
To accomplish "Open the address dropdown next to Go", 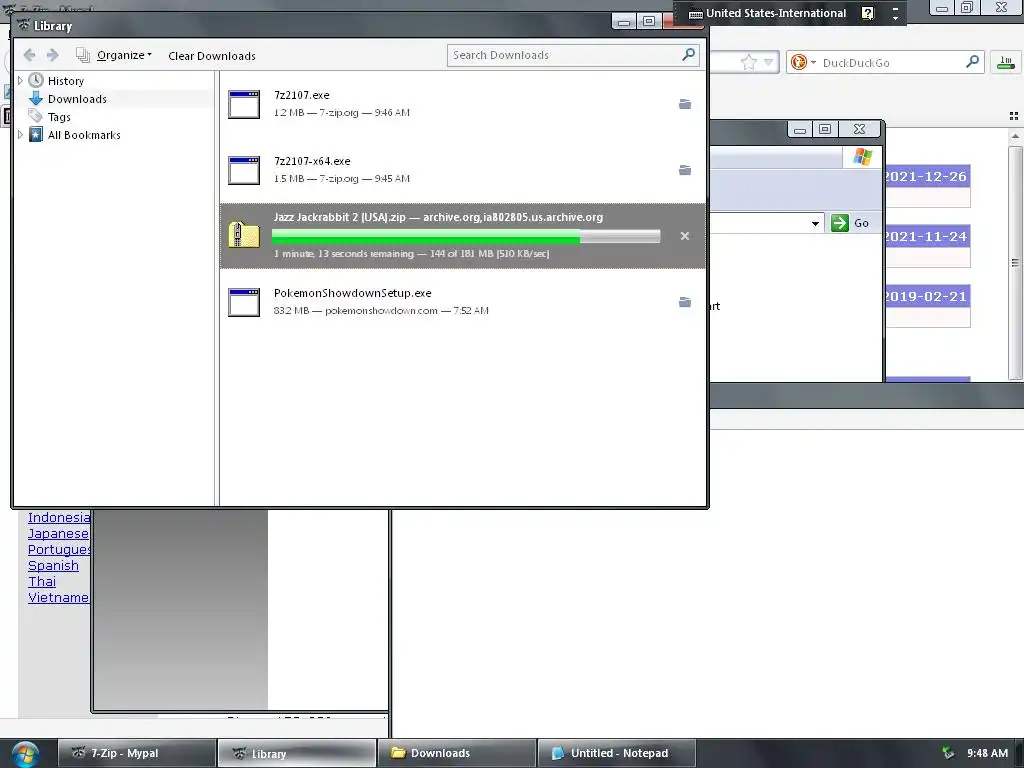I will 815,223.
